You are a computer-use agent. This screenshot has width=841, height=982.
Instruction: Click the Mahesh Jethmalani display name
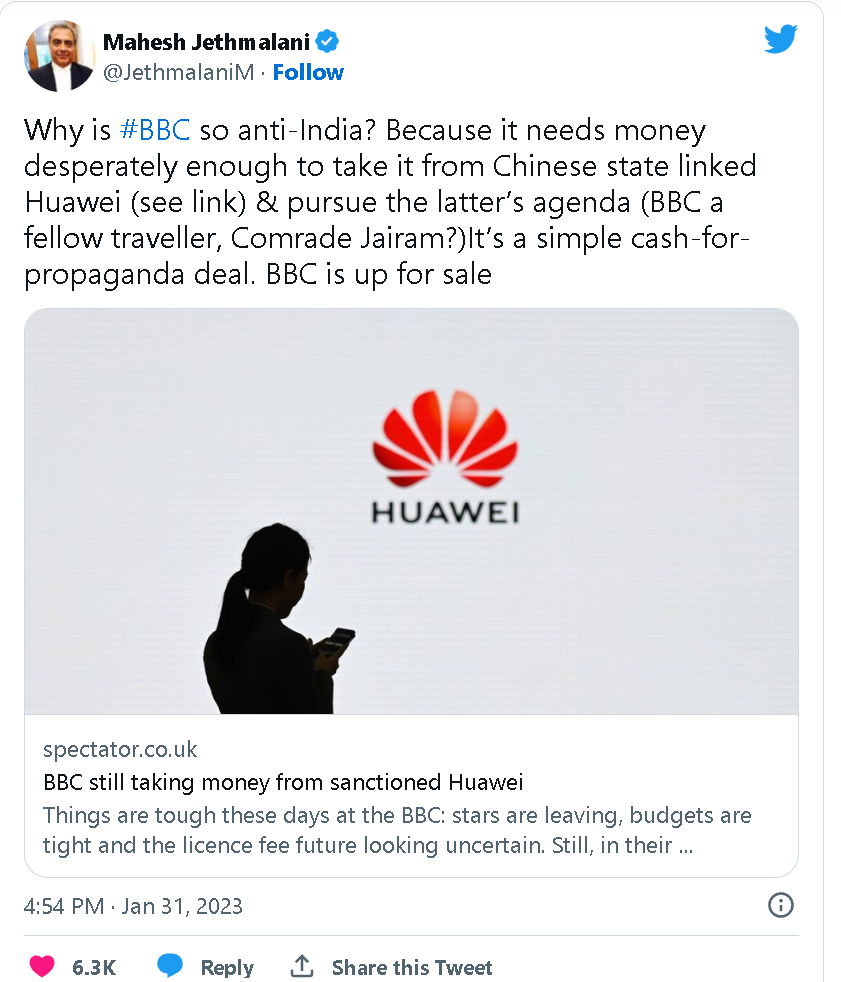206,42
